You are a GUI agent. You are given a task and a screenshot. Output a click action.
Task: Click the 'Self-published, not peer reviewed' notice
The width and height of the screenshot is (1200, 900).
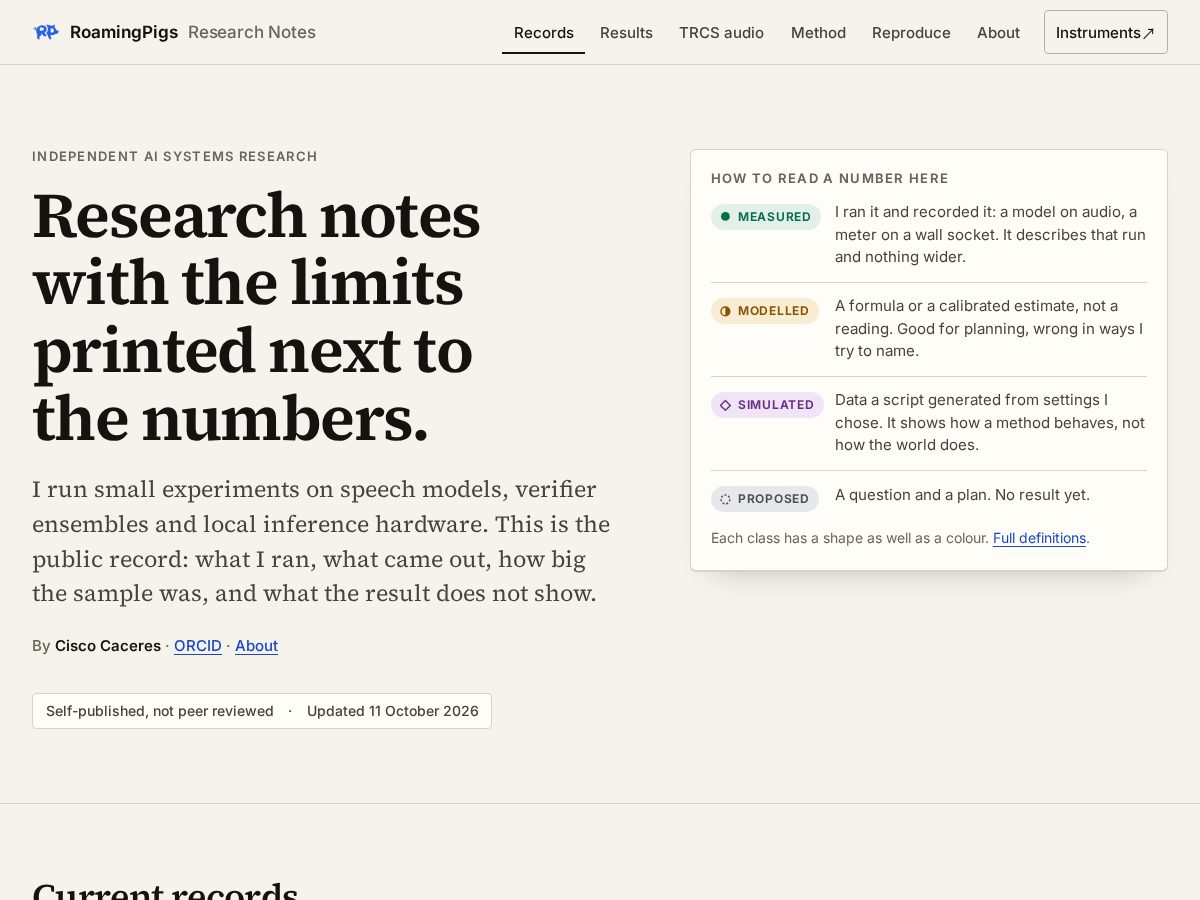click(160, 711)
